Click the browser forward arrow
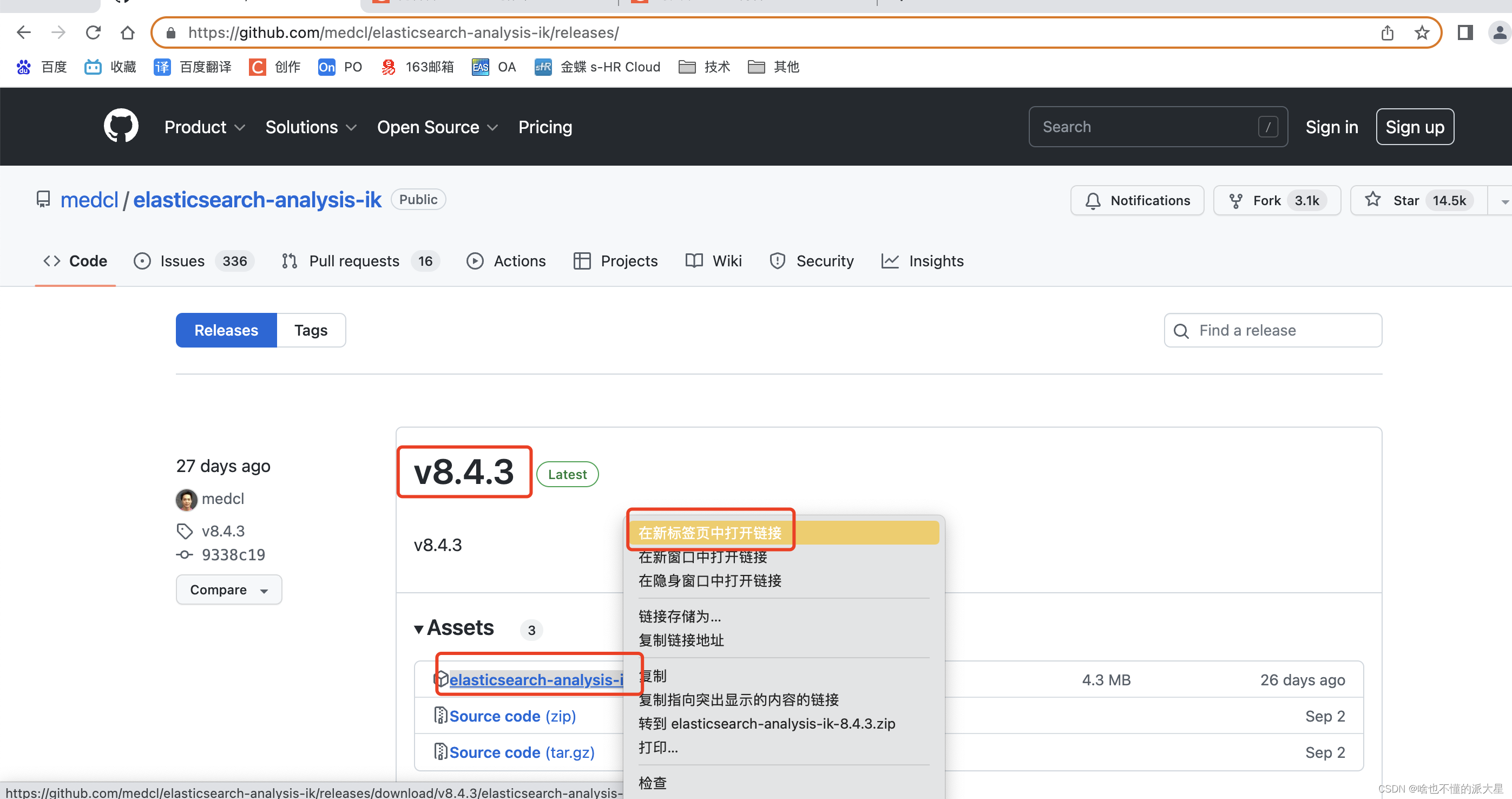Viewport: 1512px width, 799px height. coord(58,32)
